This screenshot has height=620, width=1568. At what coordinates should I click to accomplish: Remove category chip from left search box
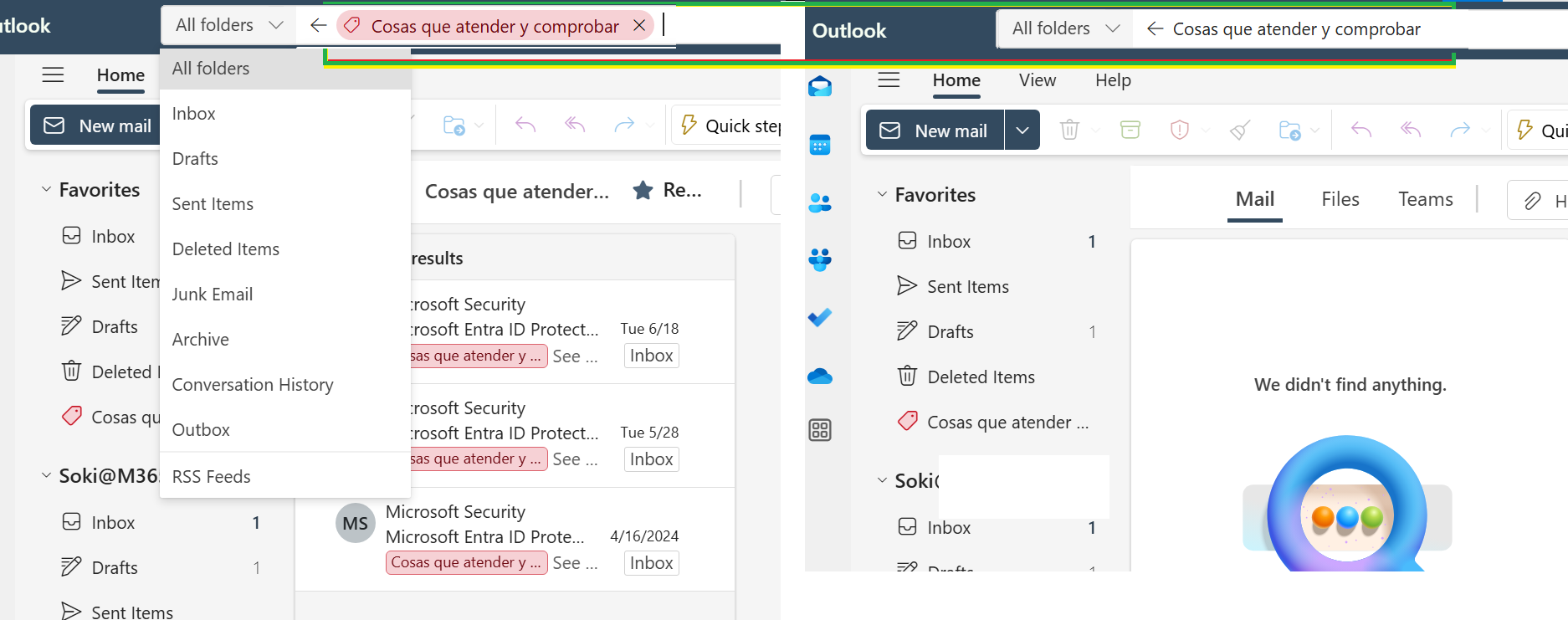[639, 25]
